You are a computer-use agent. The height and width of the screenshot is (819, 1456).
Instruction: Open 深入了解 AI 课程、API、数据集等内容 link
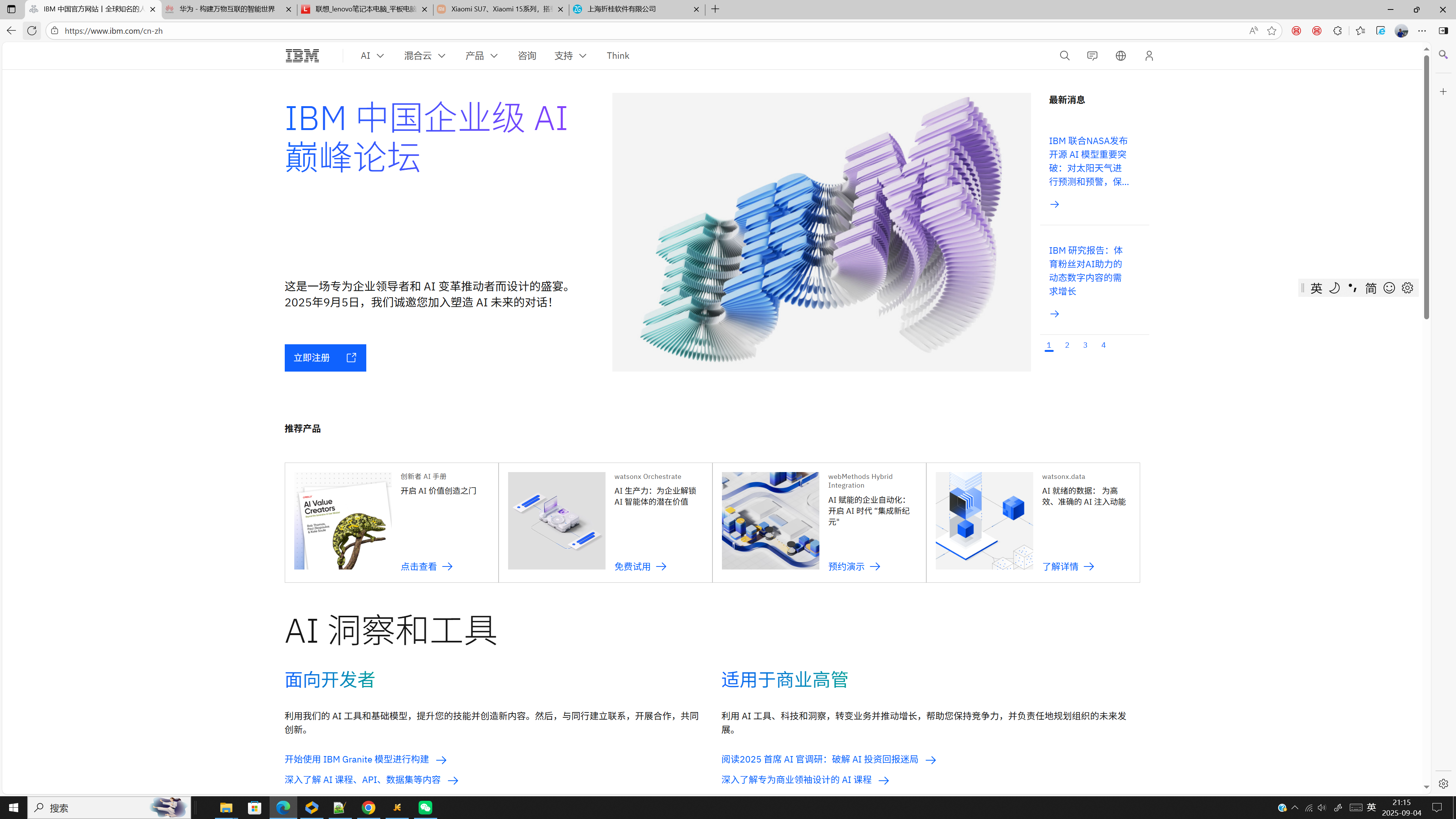coord(371,780)
